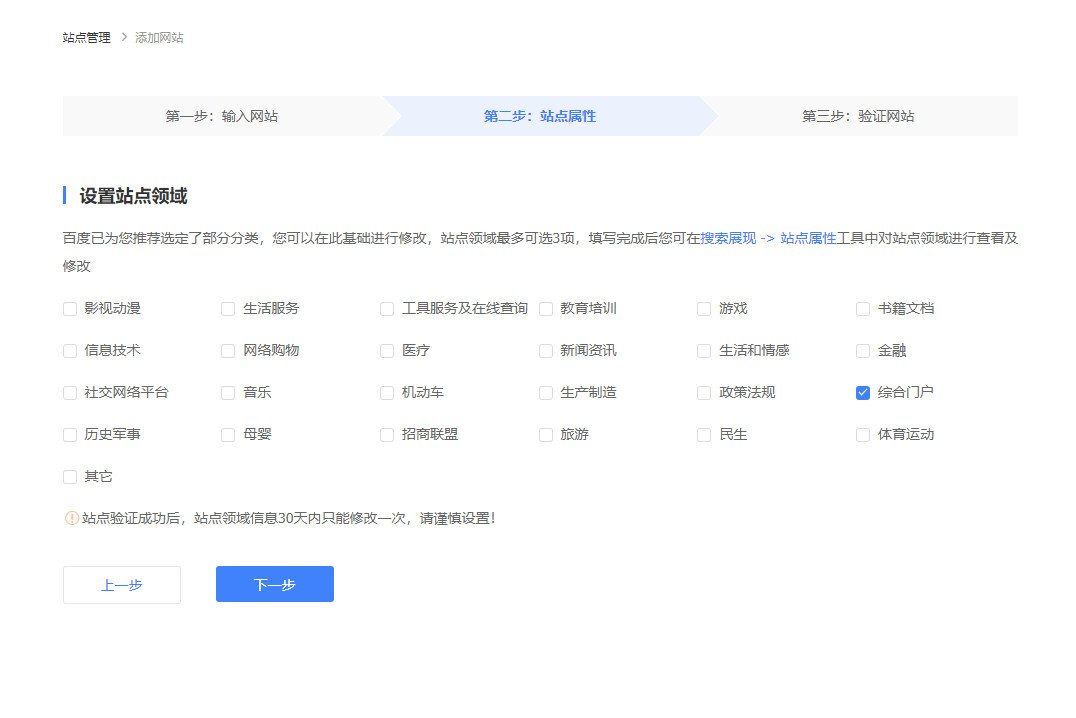Check the 影视动漫 checkbox

[70, 309]
